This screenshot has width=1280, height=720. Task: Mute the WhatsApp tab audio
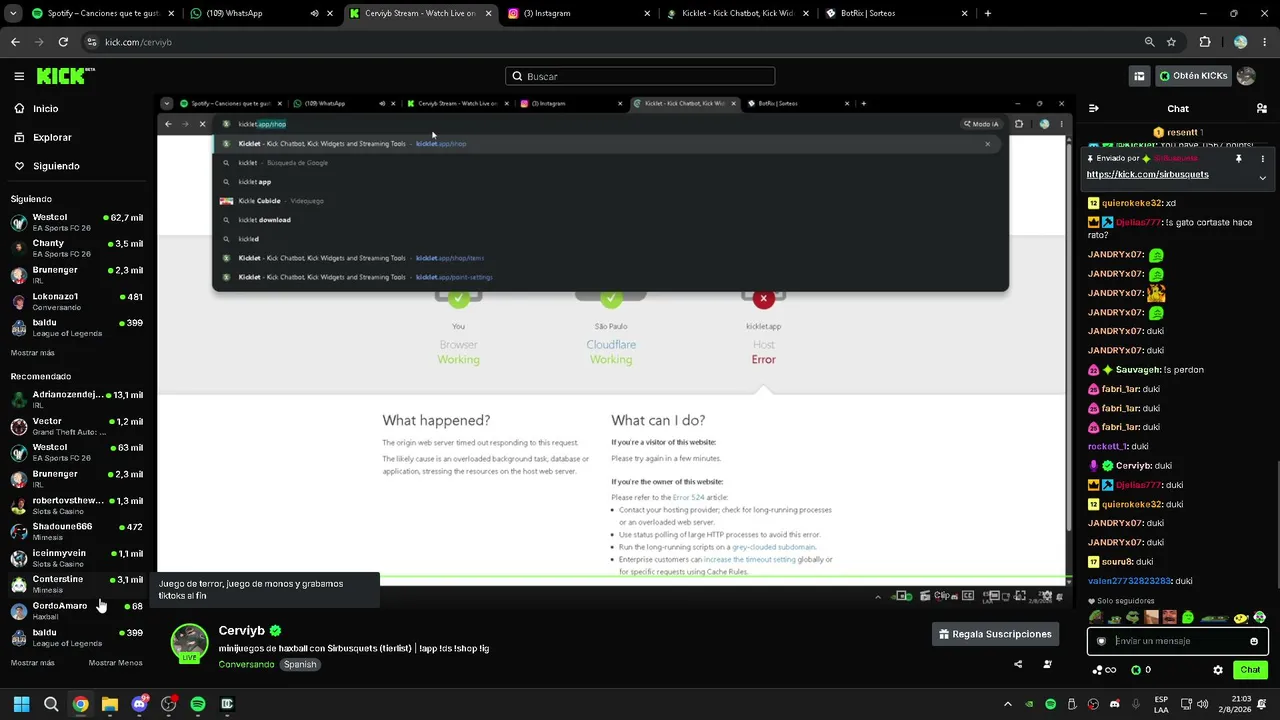coord(314,14)
